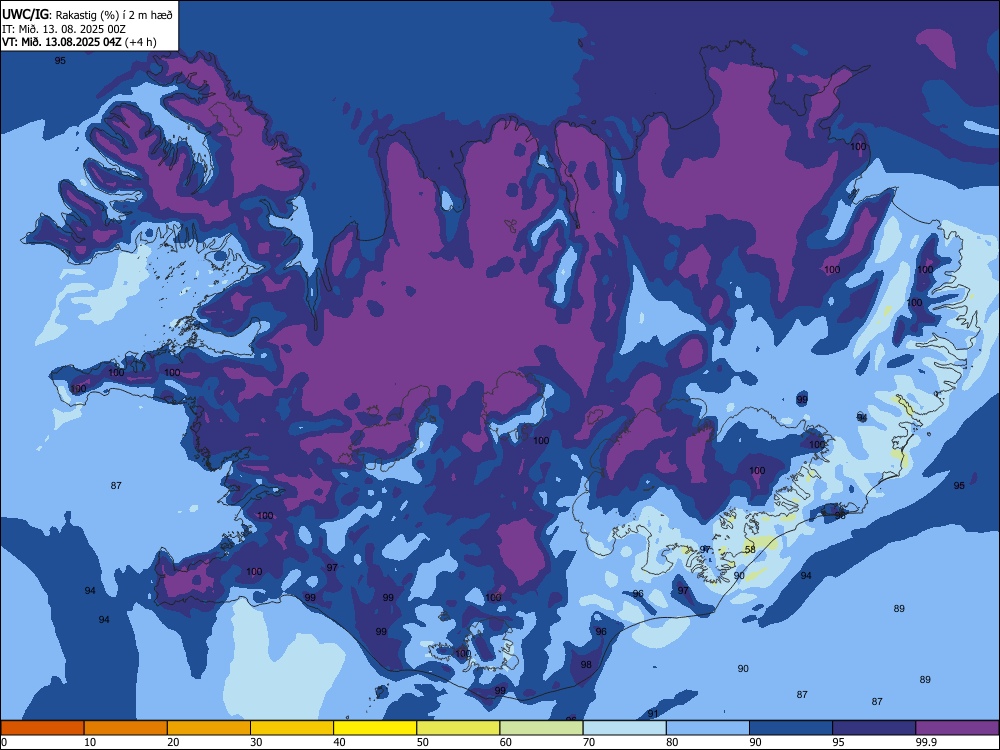This screenshot has height=750, width=1000.
Task: Click the legend tick label '0'
Action: click(x=4, y=742)
